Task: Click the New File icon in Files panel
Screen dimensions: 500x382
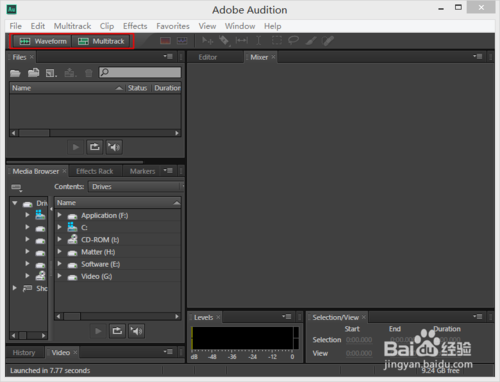Action: [x=51, y=73]
